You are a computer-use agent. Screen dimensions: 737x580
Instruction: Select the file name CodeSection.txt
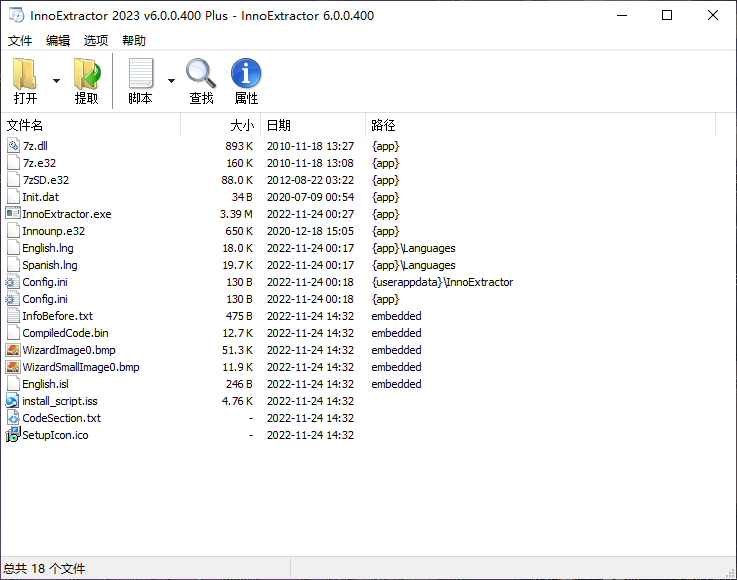coord(62,418)
